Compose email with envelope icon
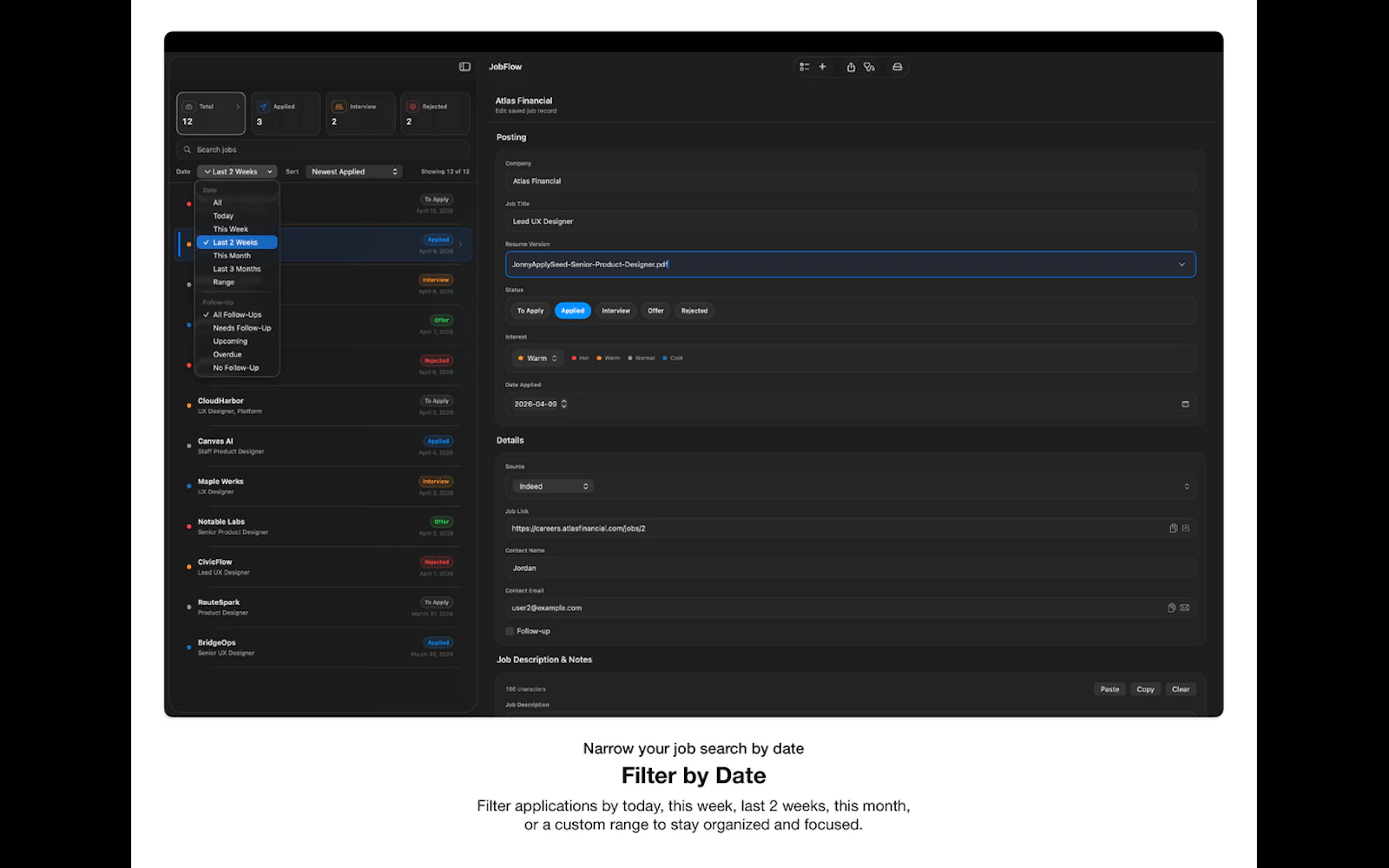Screen dimensions: 1389x868 [x=1185, y=608]
